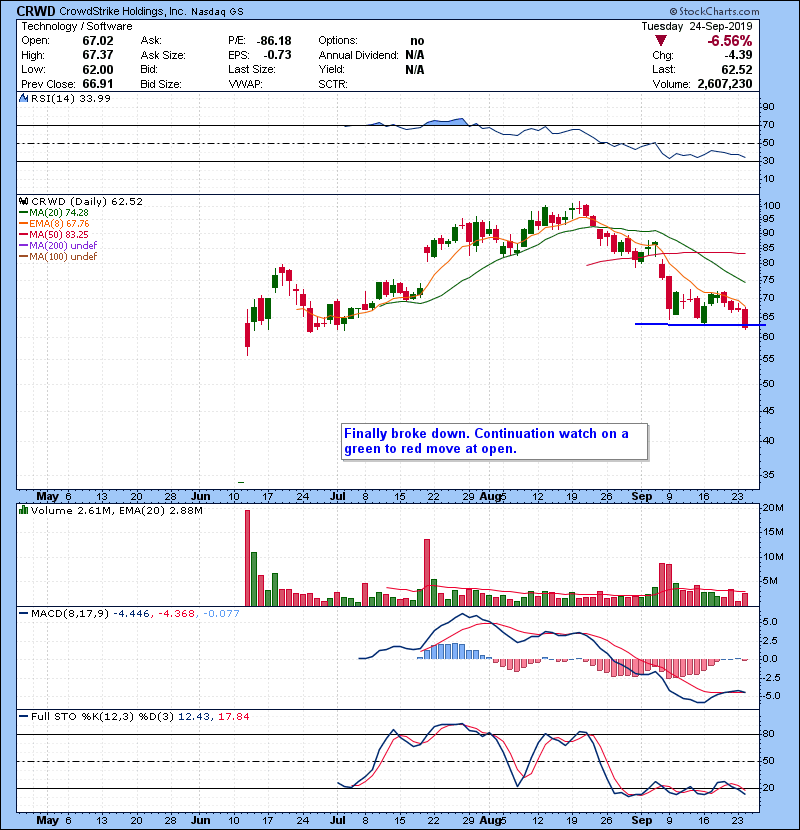Click the Ask Size label
The image size is (800, 830).
coord(163,55)
